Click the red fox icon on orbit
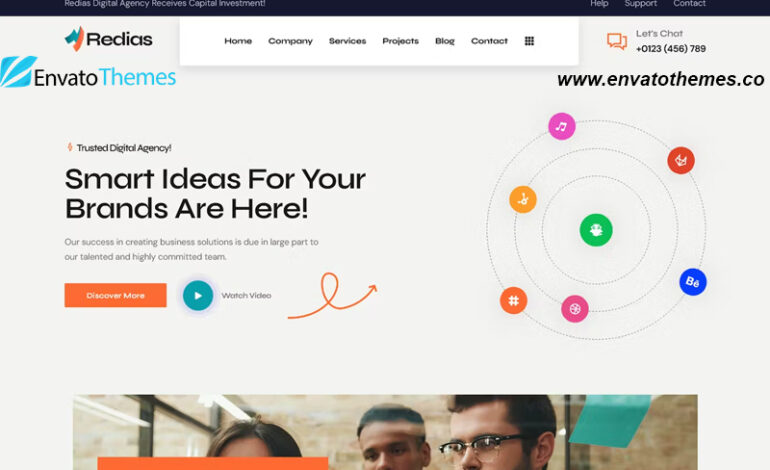The height and width of the screenshot is (470, 770). point(681,160)
